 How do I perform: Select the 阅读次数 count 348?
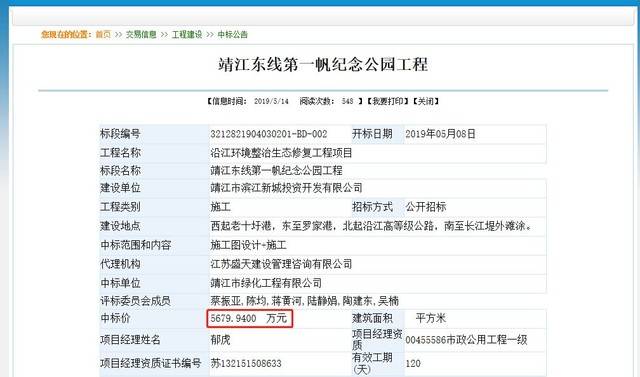(x=347, y=101)
